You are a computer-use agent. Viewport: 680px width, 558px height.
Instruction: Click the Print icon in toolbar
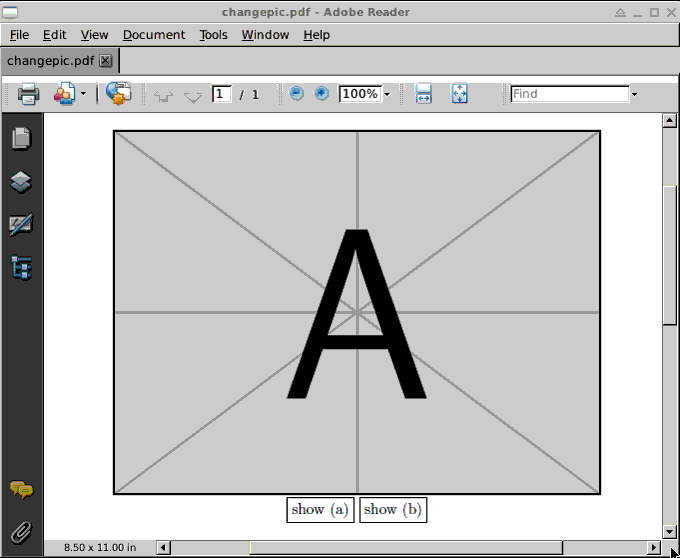(x=29, y=94)
